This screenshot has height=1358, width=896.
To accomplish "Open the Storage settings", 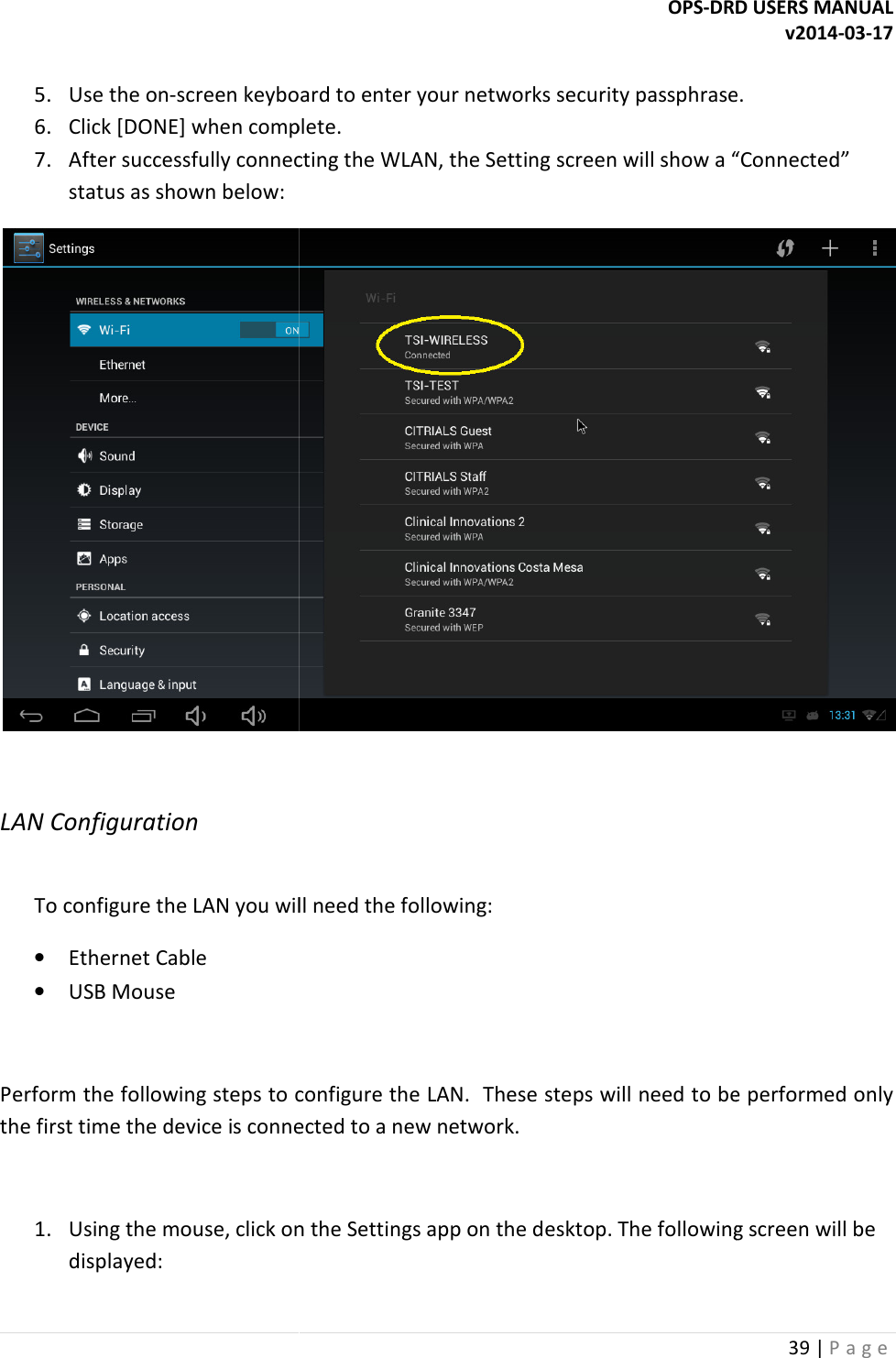I will pos(120,524).
